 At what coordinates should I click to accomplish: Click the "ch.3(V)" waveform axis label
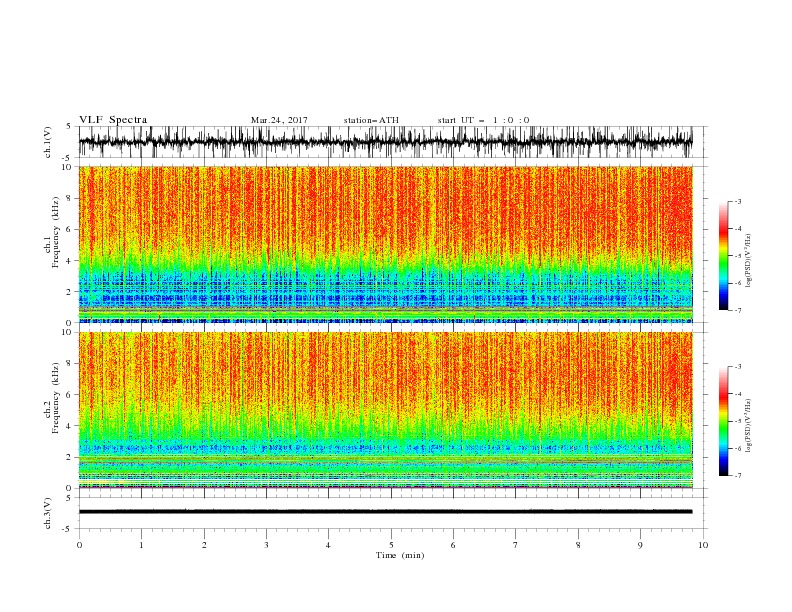(48, 513)
